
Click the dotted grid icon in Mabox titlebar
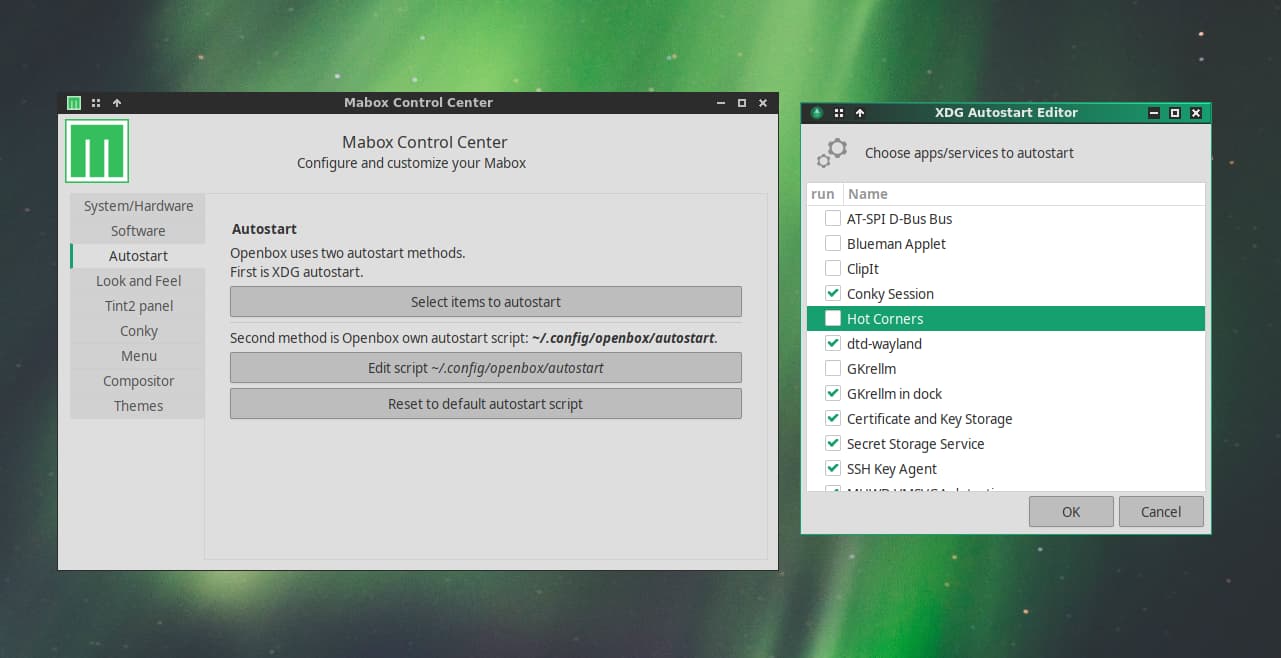coord(96,102)
